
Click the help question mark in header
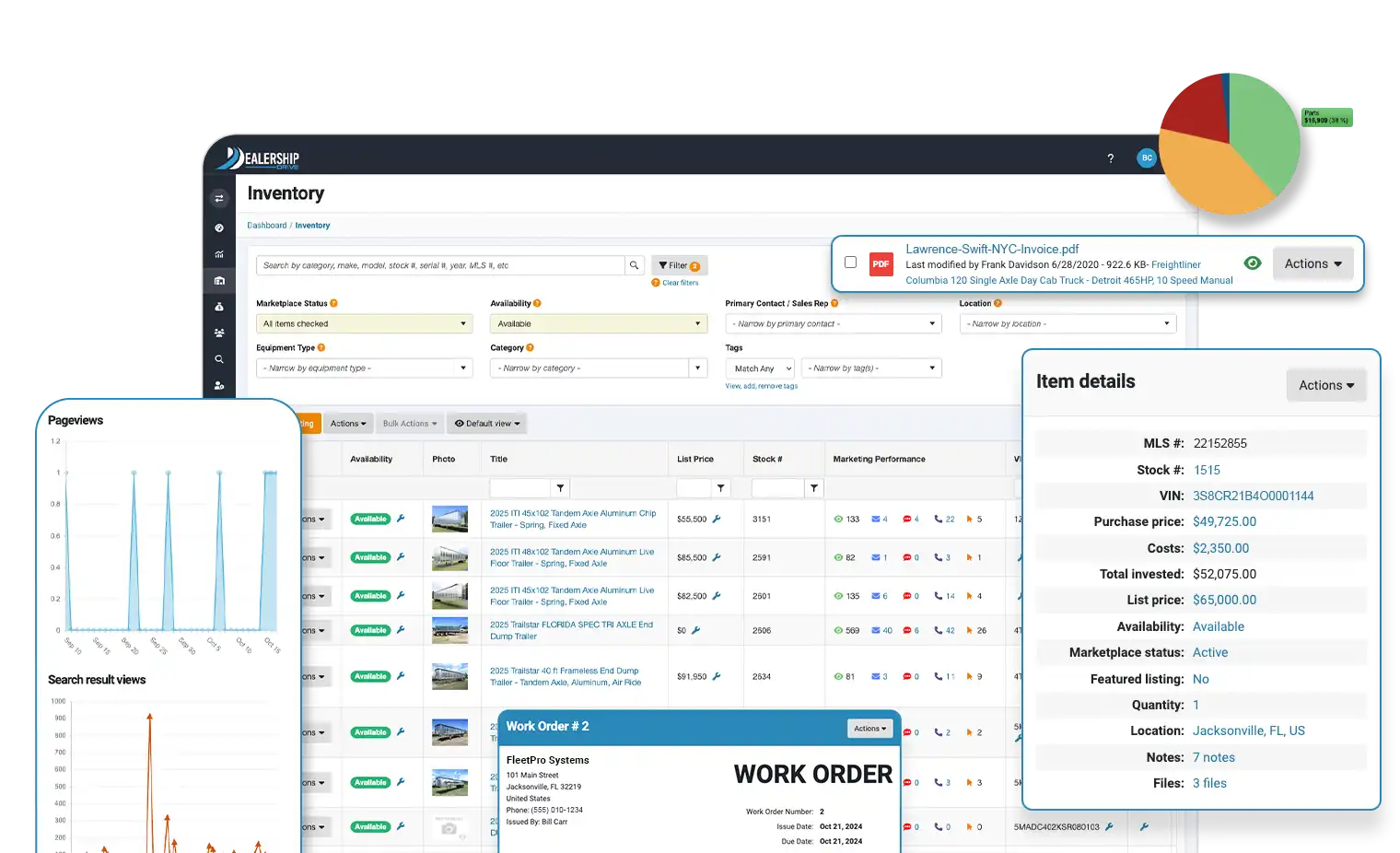(1110, 158)
